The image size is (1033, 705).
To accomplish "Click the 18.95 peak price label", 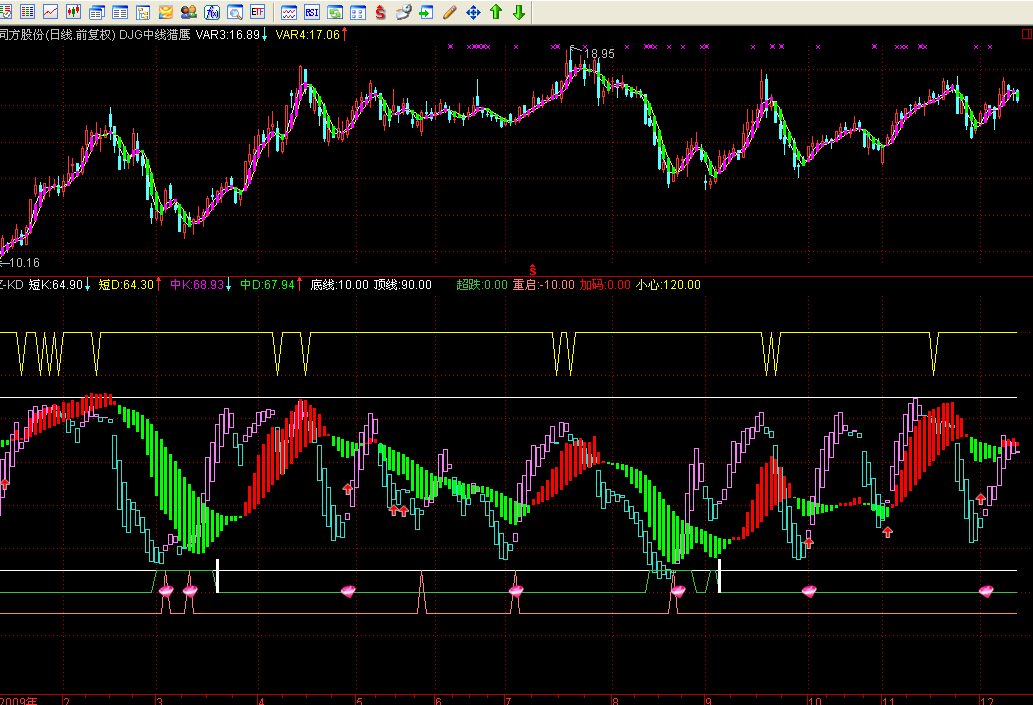I will [598, 53].
